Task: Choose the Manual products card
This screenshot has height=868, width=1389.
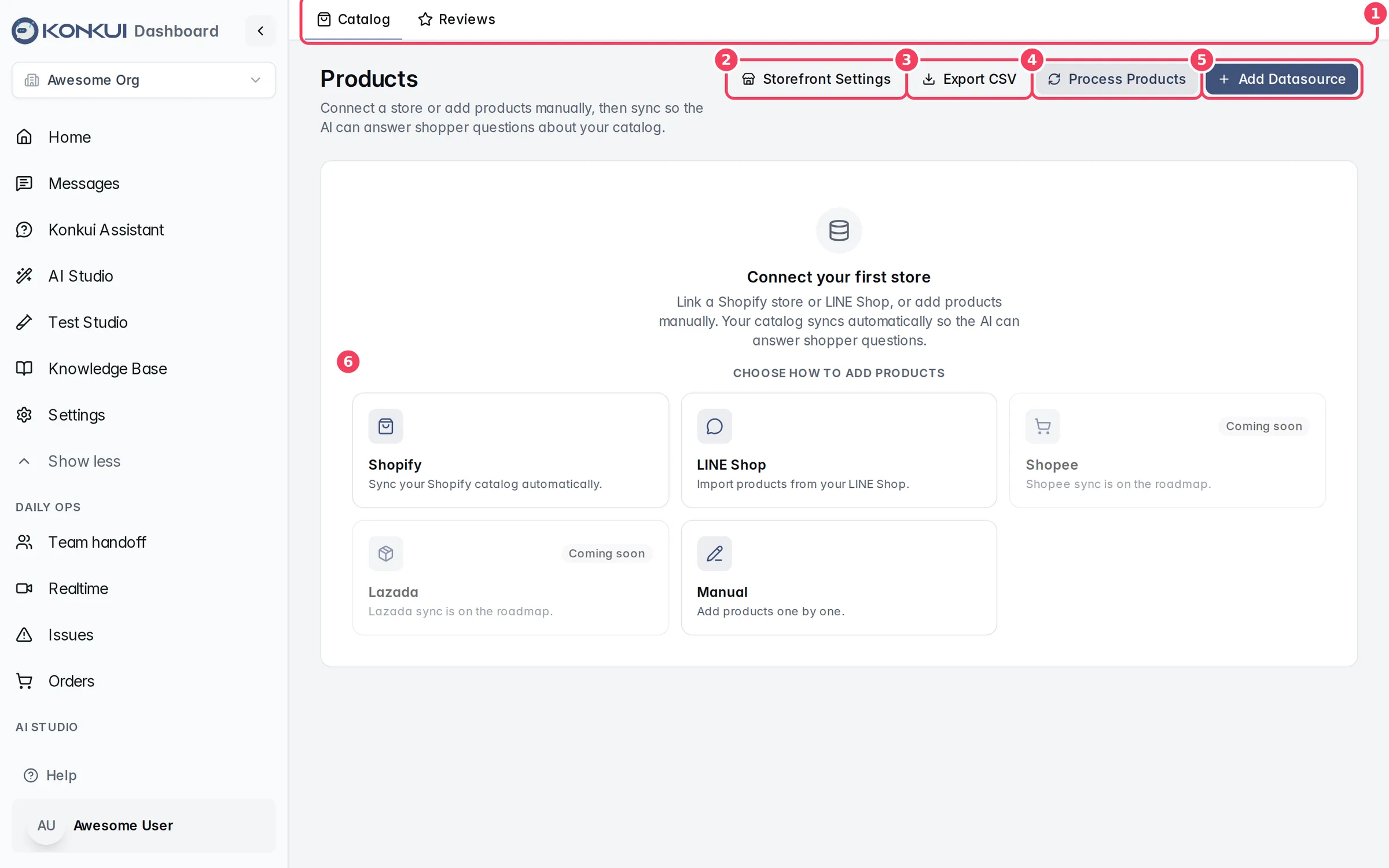Action: click(x=839, y=578)
